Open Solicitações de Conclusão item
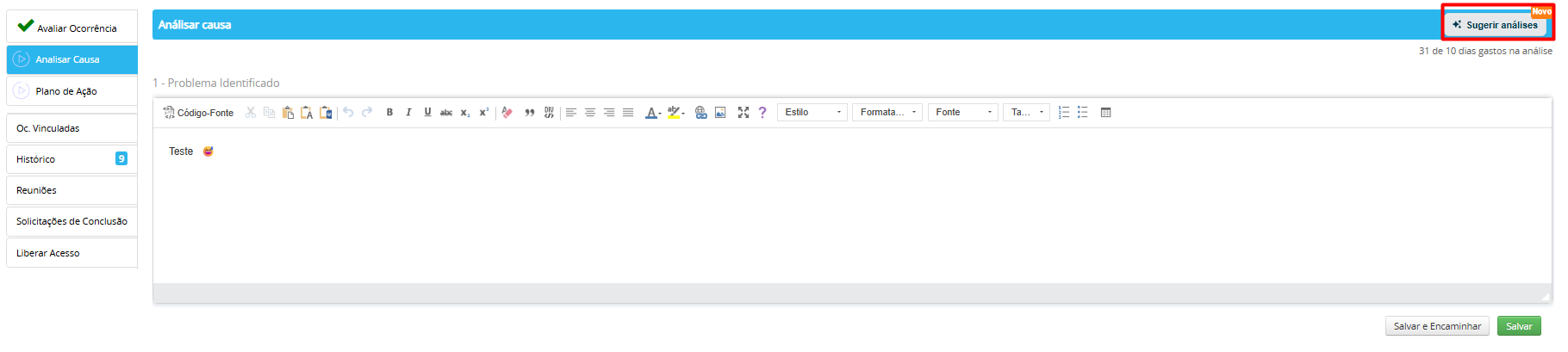This screenshot has width=1568, height=352. click(x=72, y=221)
